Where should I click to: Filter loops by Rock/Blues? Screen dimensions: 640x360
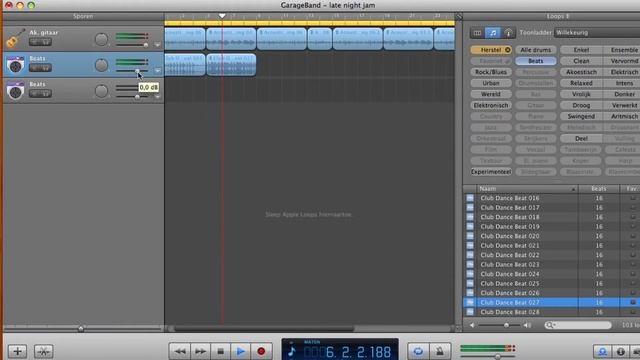pos(491,72)
